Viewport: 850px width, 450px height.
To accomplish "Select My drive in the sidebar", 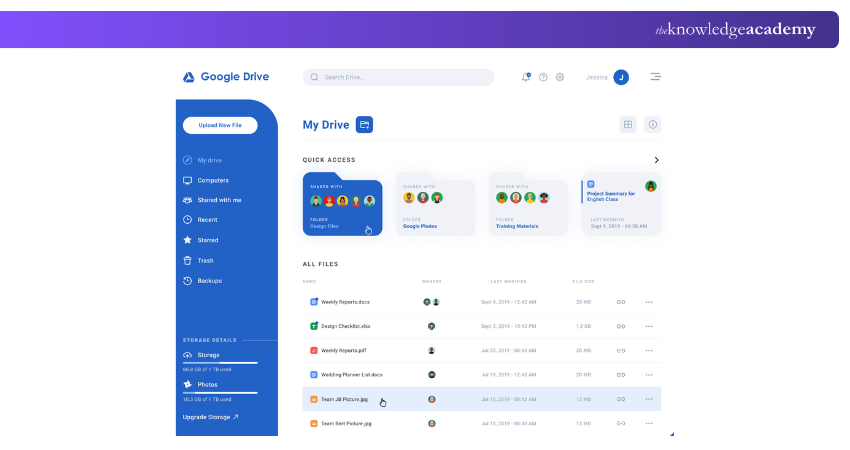I will [203, 160].
